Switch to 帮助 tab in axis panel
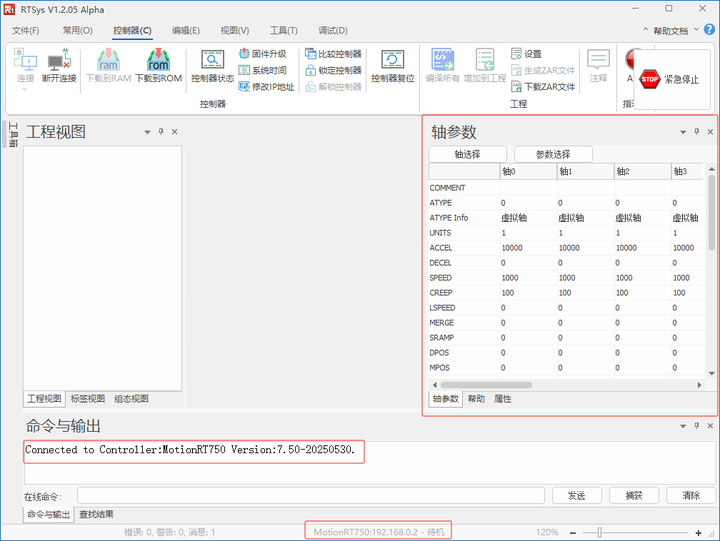This screenshot has width=720, height=541. 476,399
